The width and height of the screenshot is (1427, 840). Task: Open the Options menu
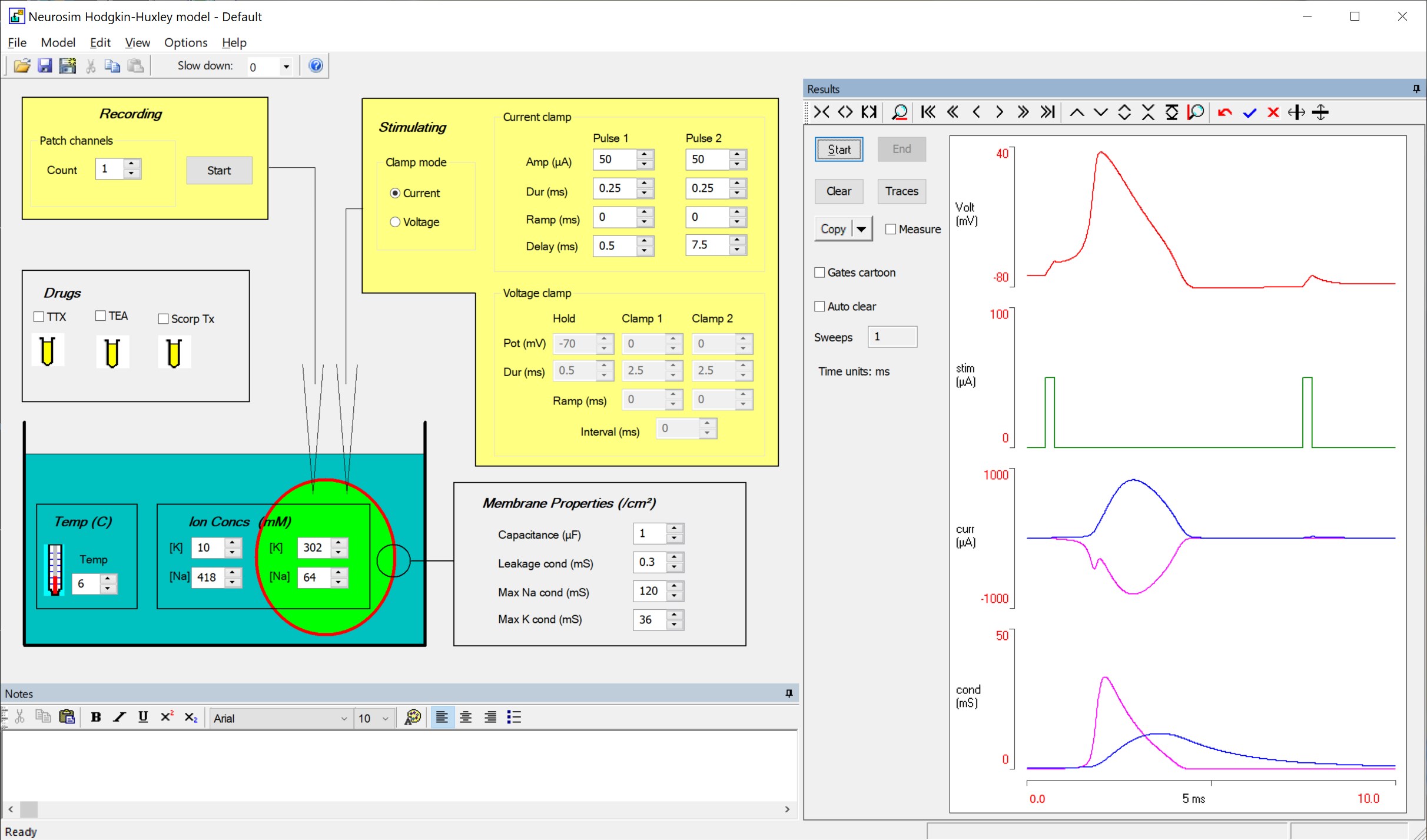pyautogui.click(x=185, y=42)
